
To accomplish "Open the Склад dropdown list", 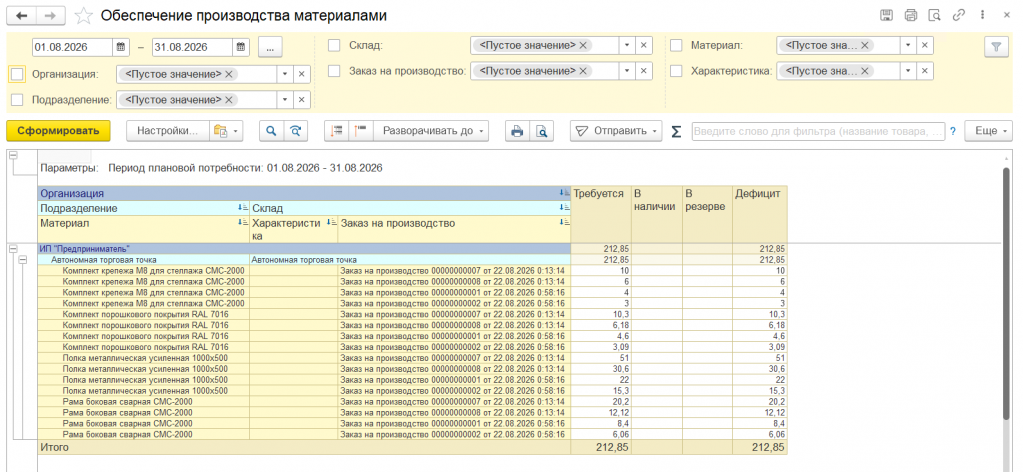I will pos(627,46).
